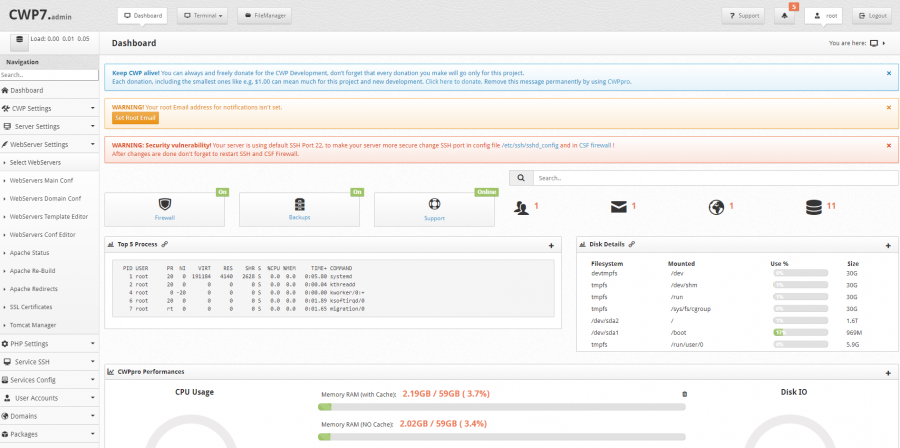Focus the navigation Search field

[x=49, y=75]
